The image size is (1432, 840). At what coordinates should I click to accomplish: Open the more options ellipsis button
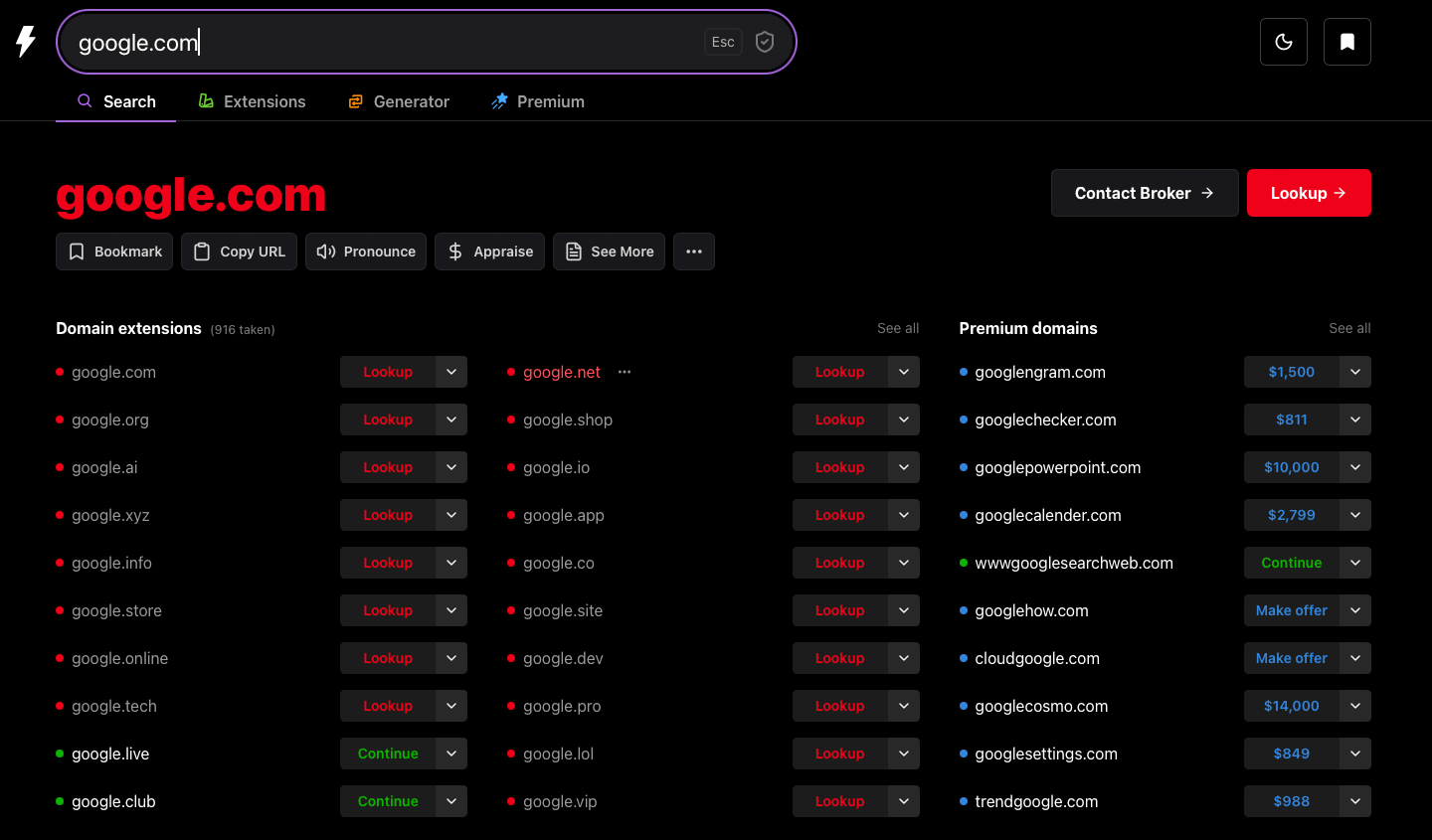click(x=694, y=252)
